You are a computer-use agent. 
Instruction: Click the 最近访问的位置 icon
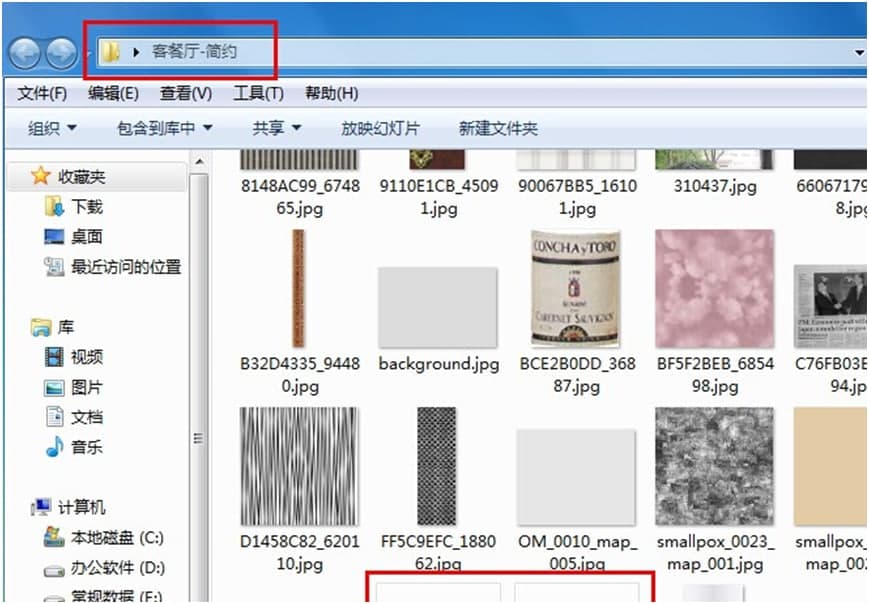(54, 267)
